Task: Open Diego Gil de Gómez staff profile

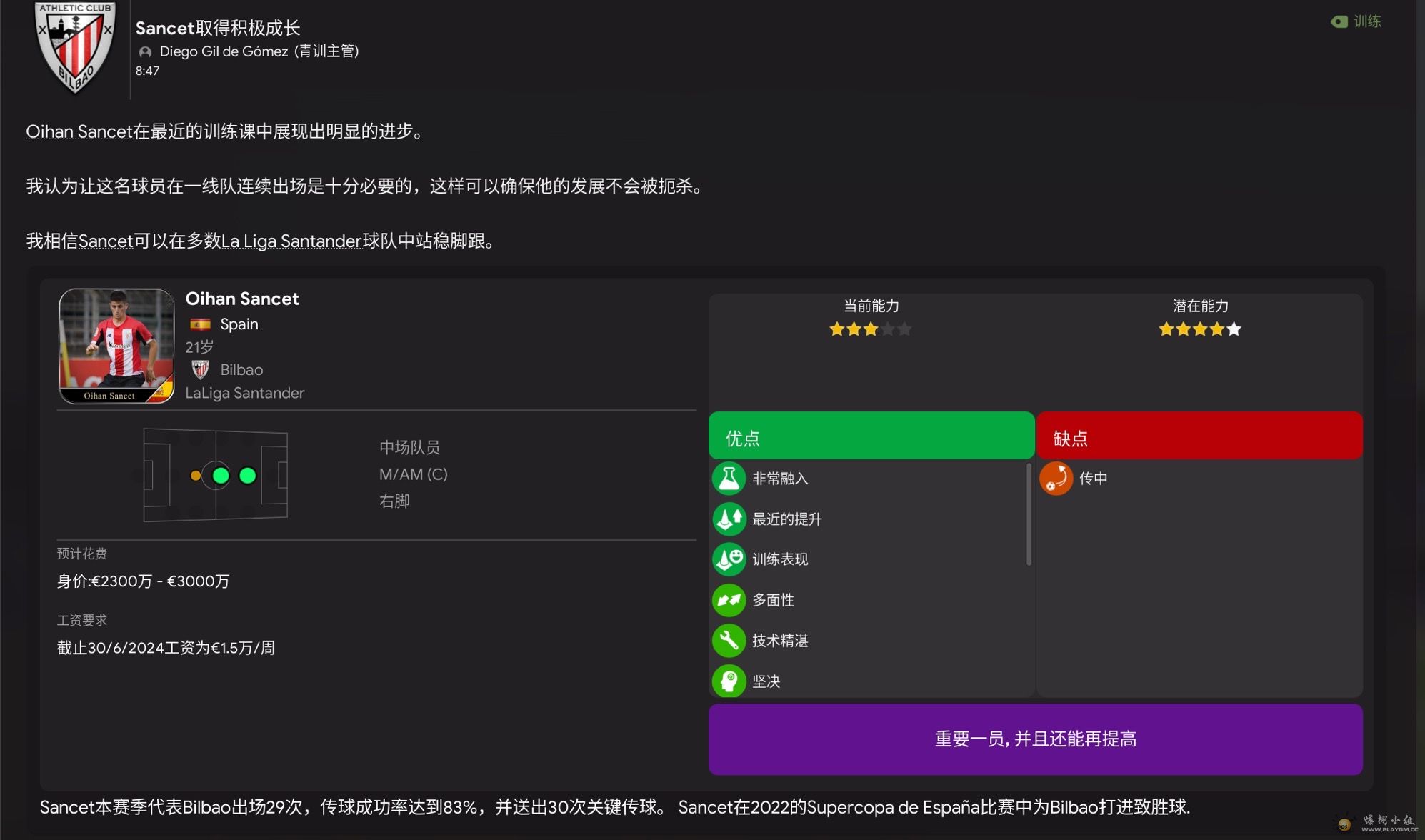Action: pos(259,51)
